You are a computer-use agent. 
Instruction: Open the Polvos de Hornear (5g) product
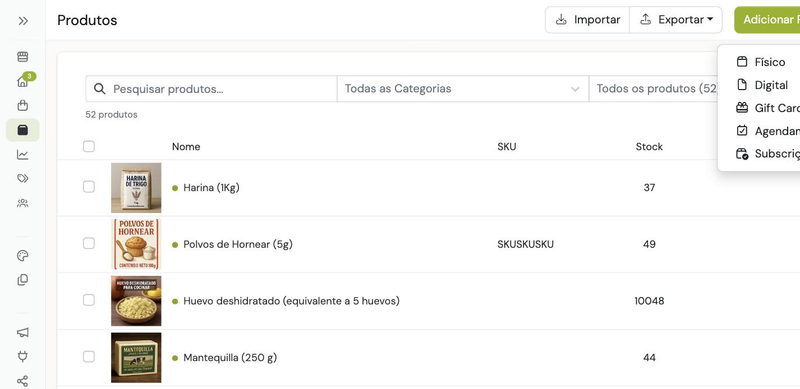click(238, 245)
